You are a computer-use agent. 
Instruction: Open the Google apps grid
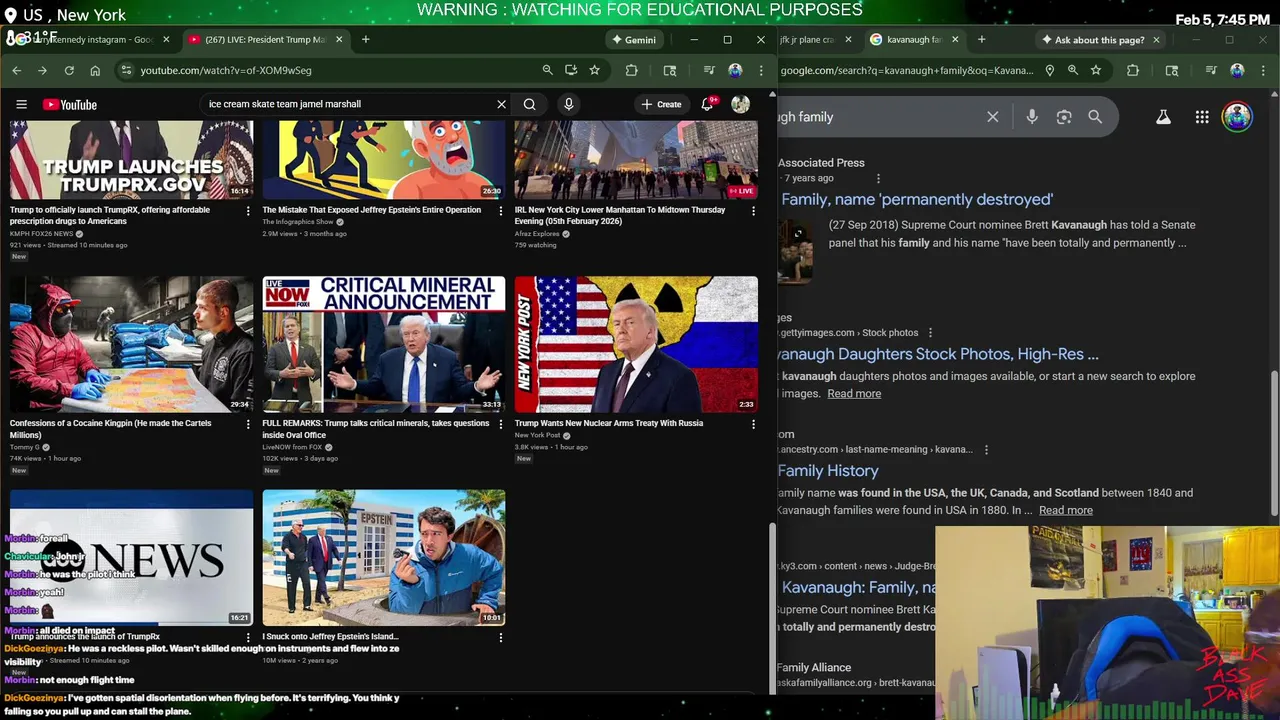(x=1202, y=117)
